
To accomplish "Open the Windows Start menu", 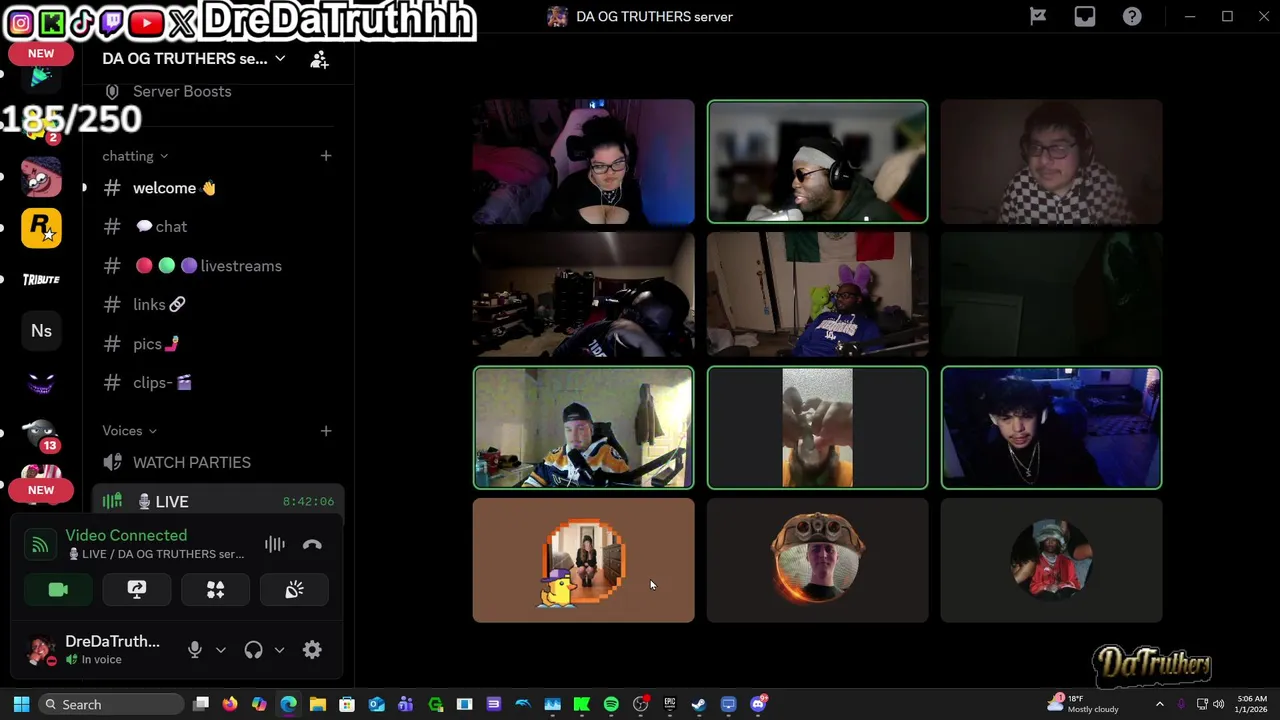I will pyautogui.click(x=21, y=705).
